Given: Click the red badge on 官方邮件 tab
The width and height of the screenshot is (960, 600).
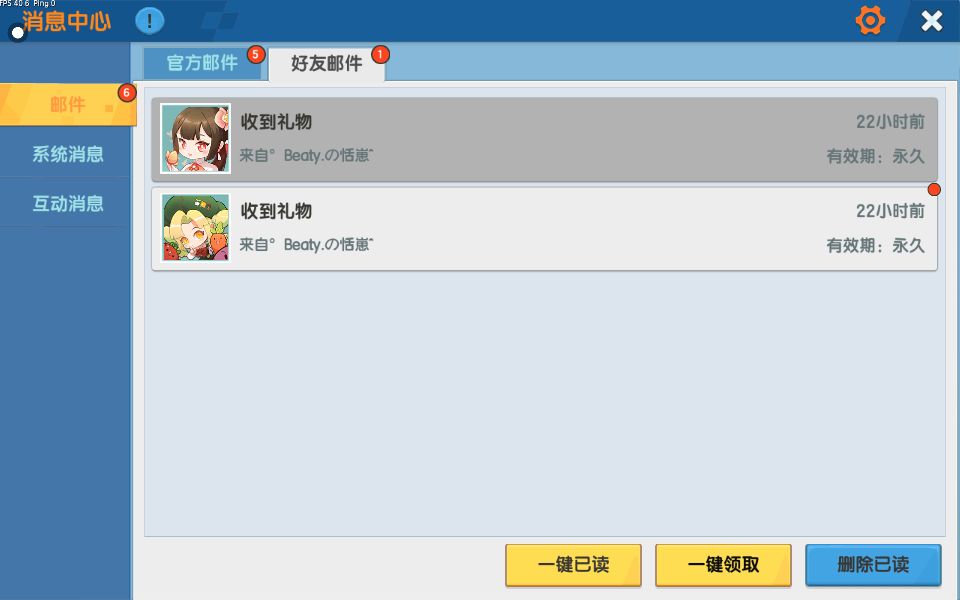Looking at the screenshot, I should [x=256, y=54].
